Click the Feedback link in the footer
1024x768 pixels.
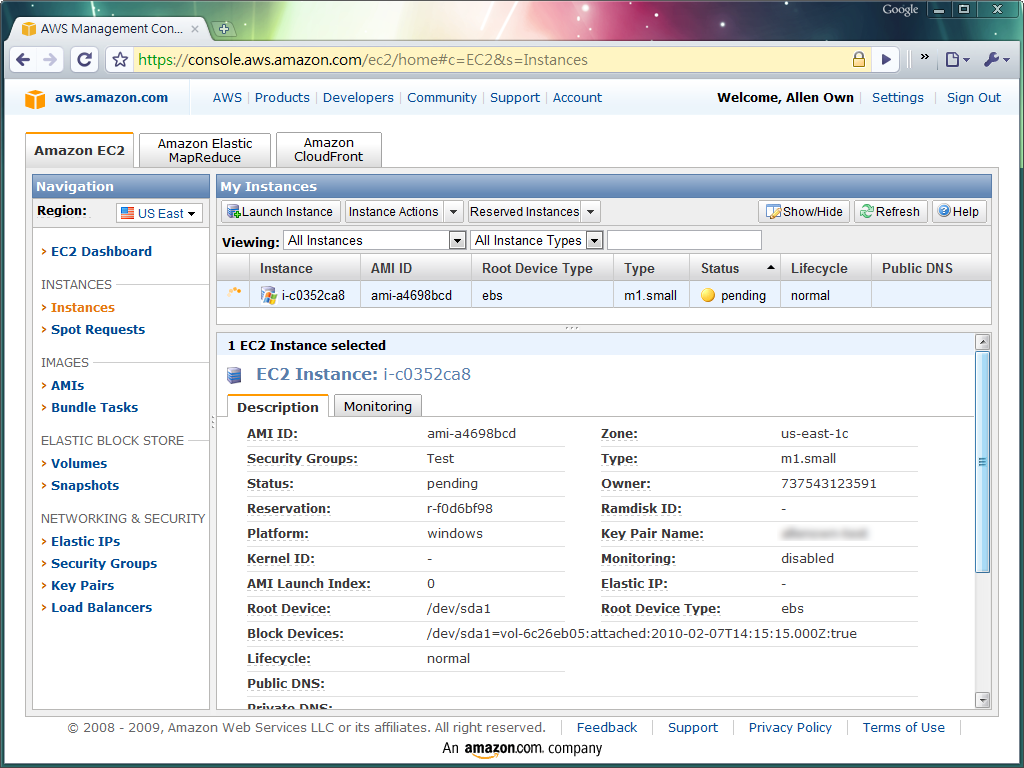[x=607, y=728]
